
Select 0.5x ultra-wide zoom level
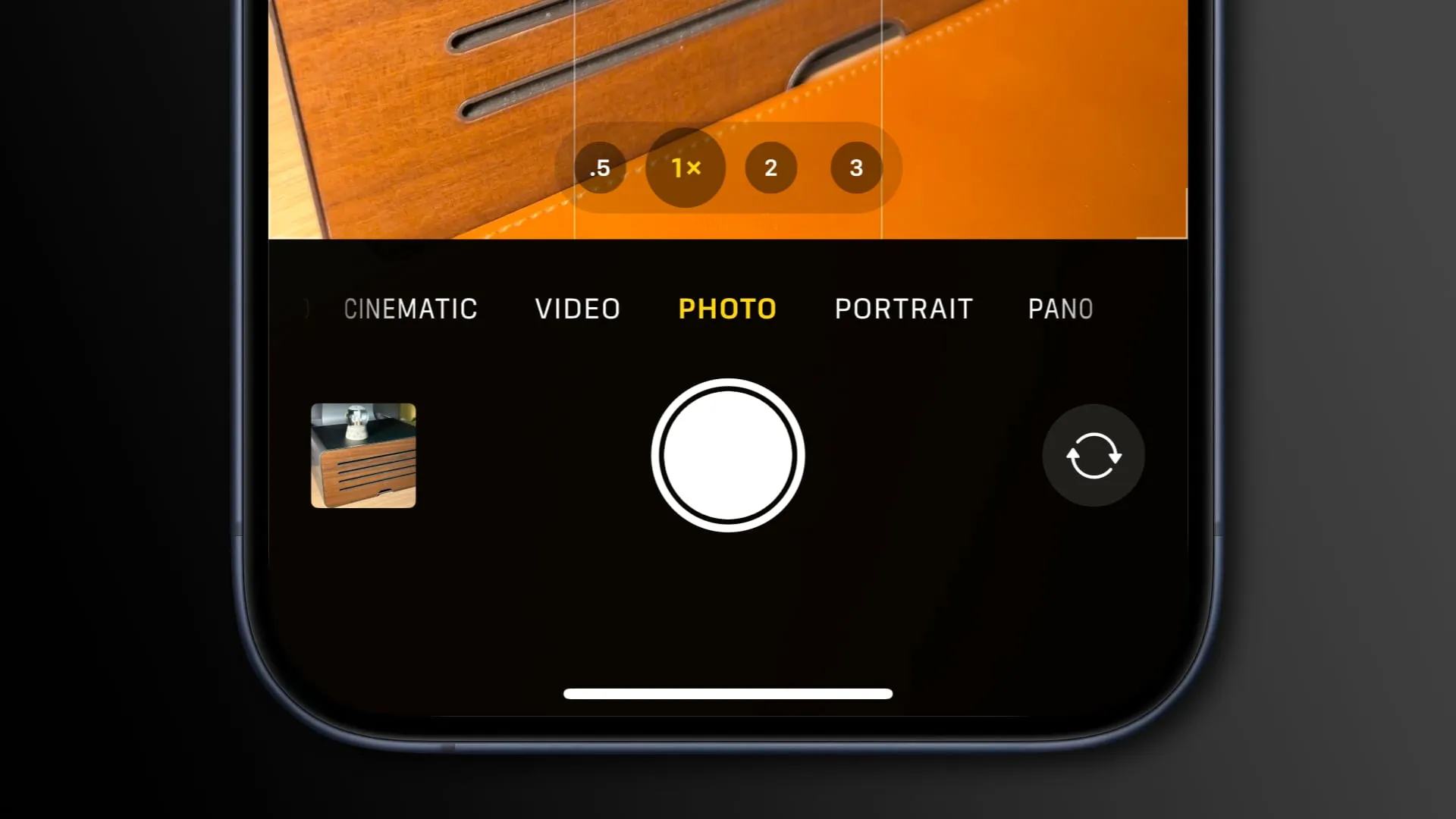[600, 168]
